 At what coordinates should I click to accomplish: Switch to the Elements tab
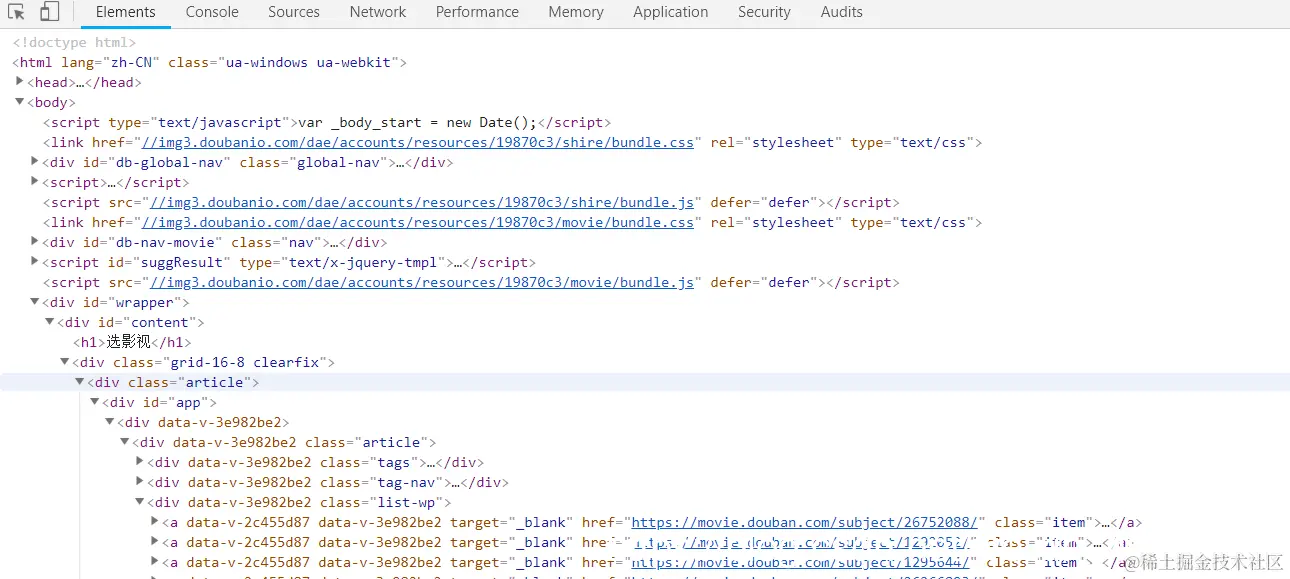(126, 12)
